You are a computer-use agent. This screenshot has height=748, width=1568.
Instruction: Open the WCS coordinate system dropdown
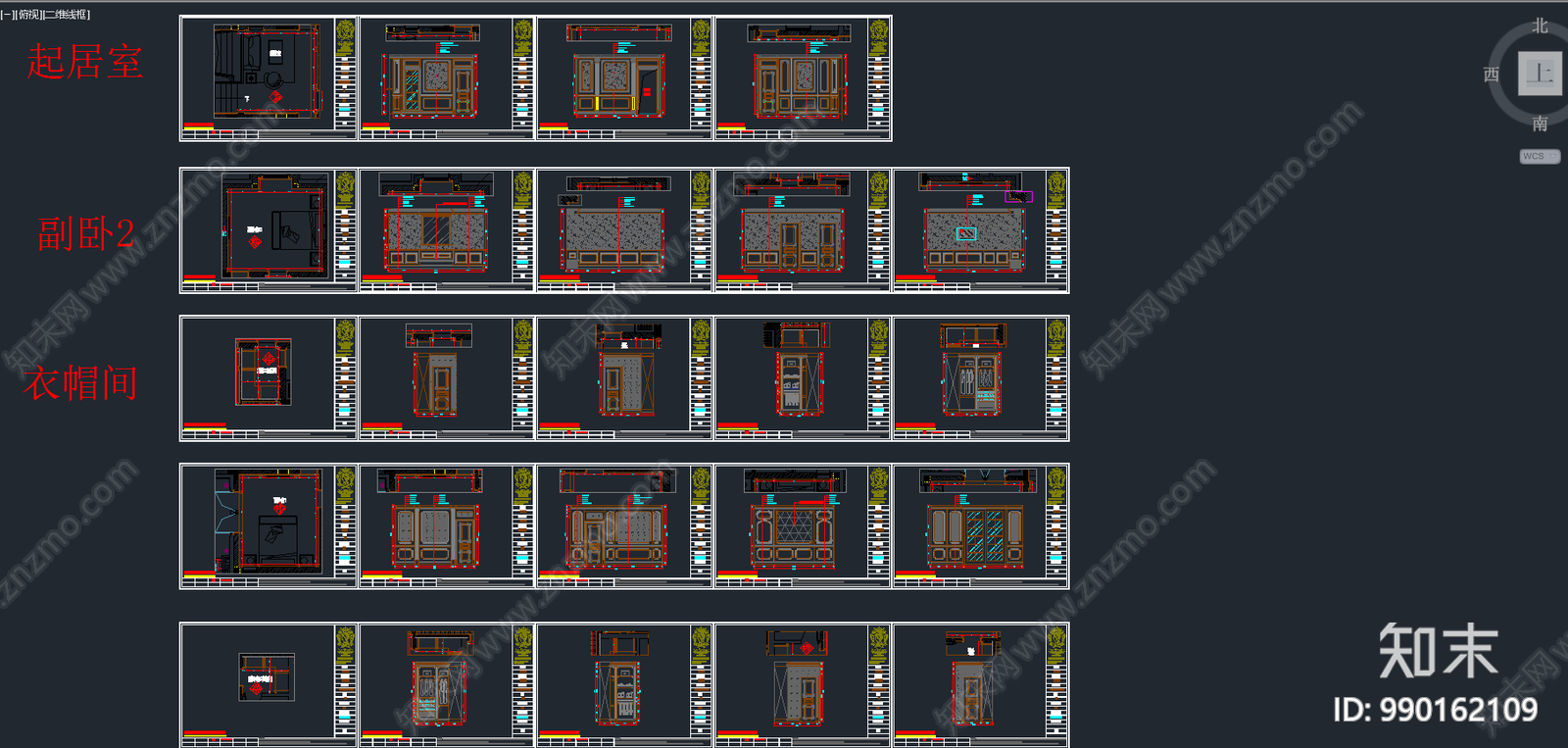click(1540, 156)
